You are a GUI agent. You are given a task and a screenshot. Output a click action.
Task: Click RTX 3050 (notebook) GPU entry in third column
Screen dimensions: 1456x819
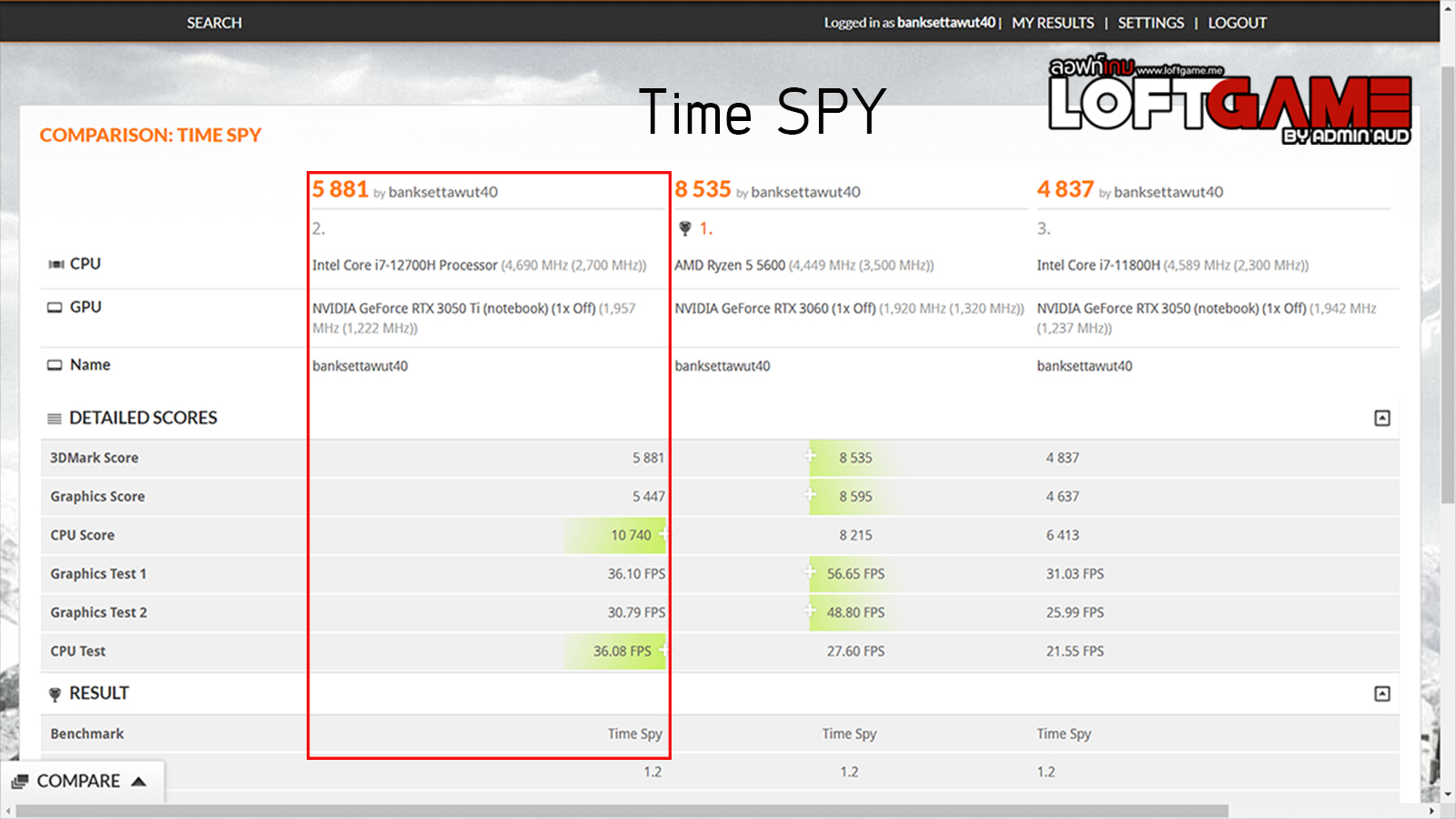pyautogui.click(x=1207, y=318)
